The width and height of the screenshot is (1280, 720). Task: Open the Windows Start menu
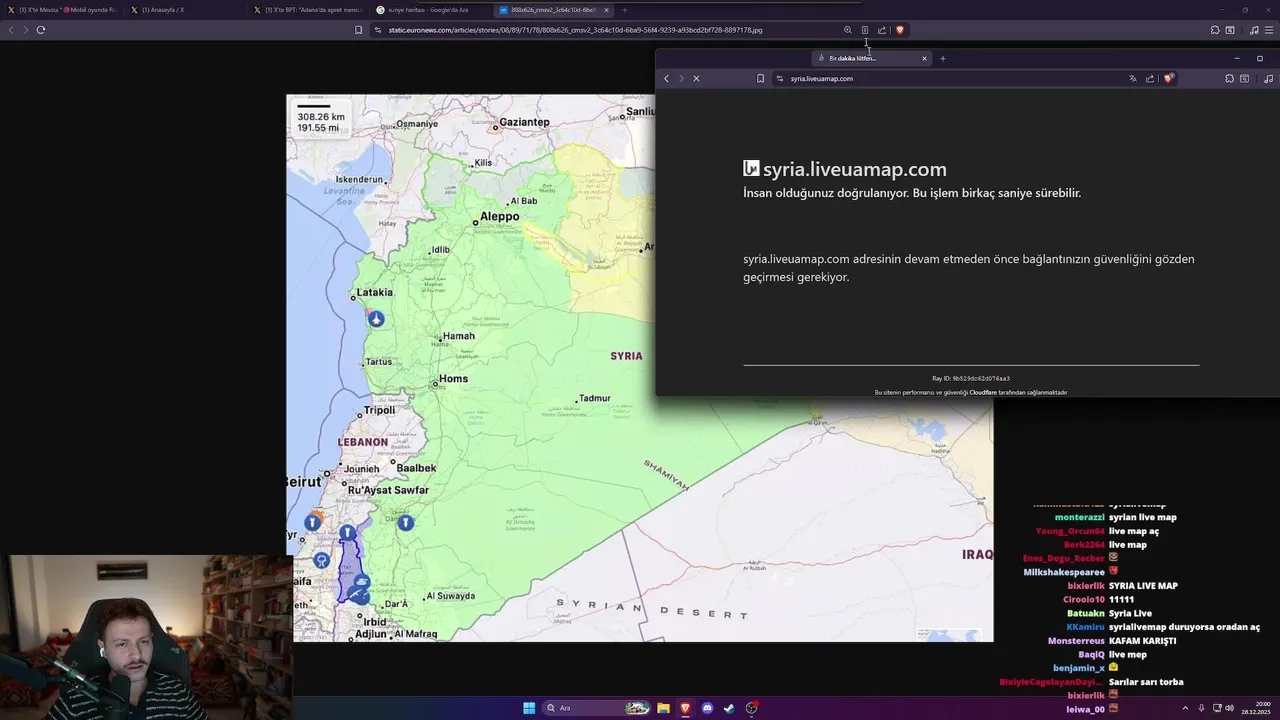(x=529, y=708)
